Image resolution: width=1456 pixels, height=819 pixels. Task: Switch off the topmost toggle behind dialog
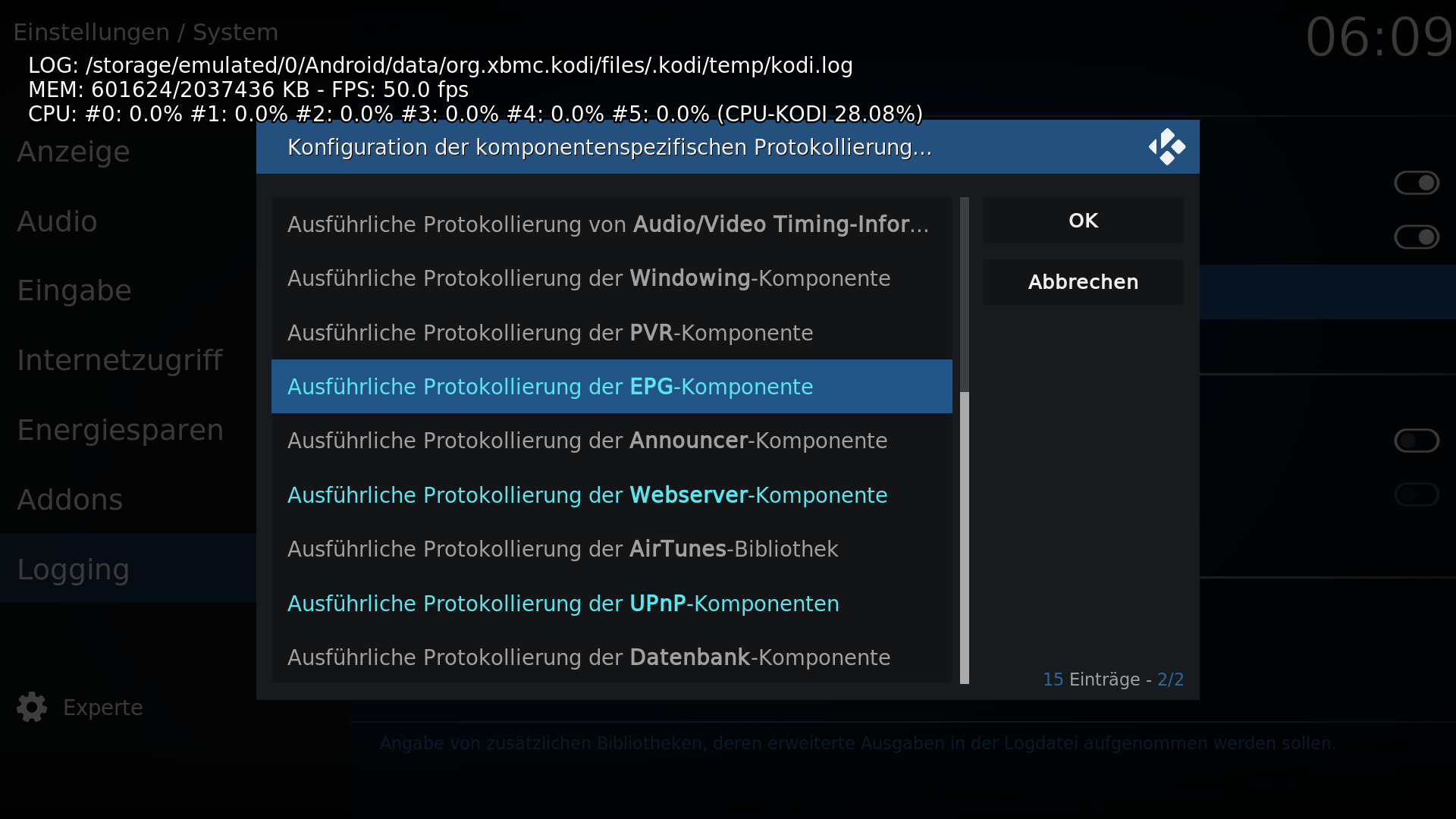(x=1417, y=183)
